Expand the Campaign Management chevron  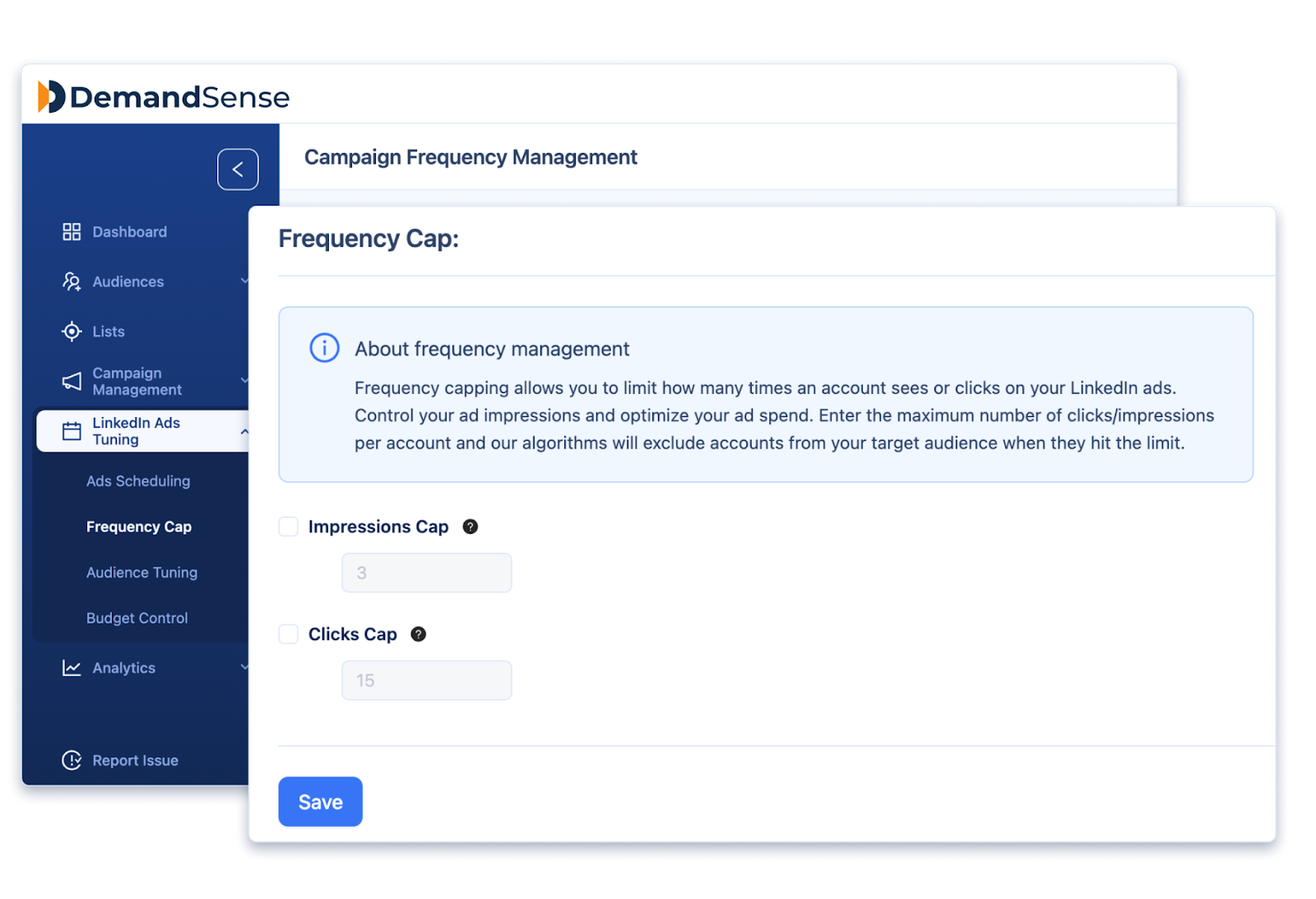click(x=244, y=381)
